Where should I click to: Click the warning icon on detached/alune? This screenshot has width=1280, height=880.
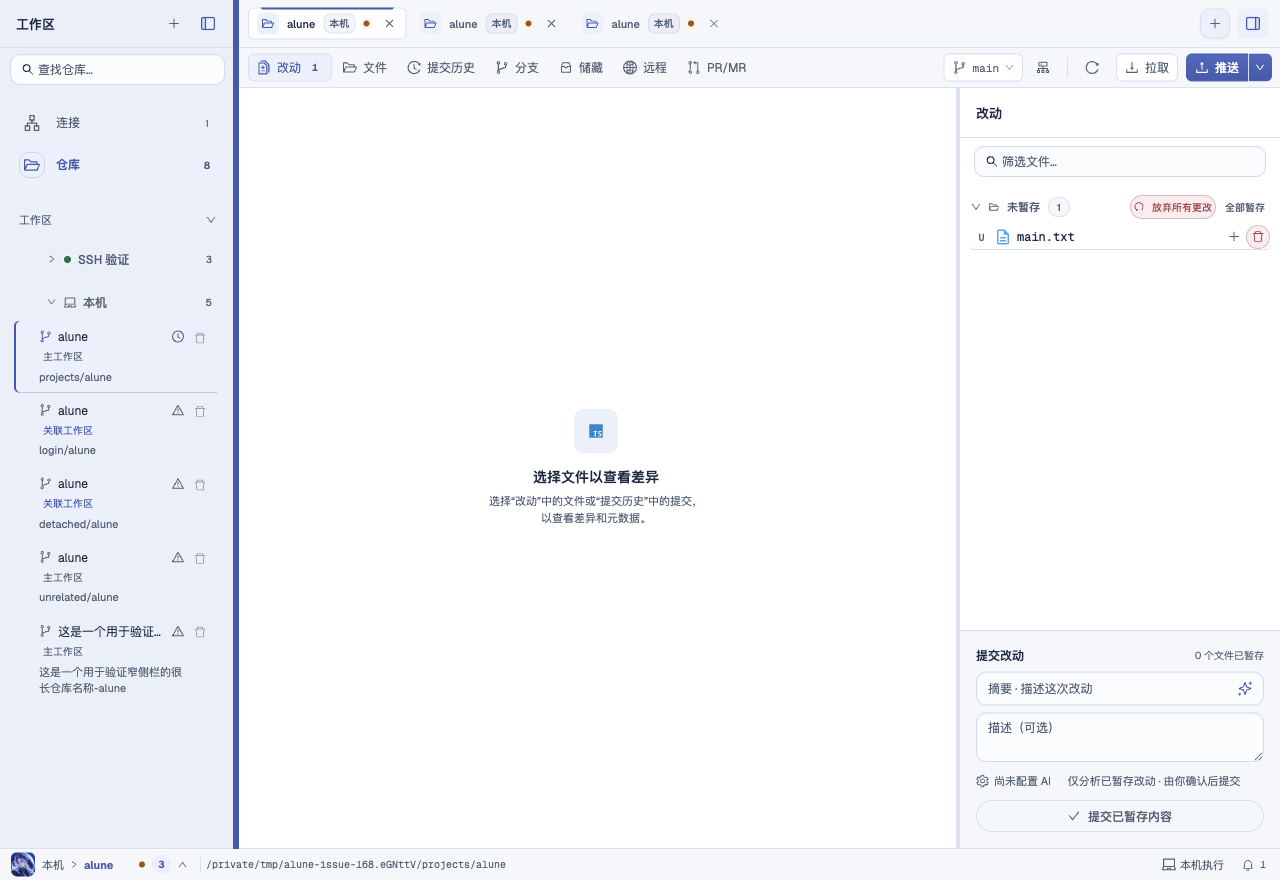[x=178, y=484]
